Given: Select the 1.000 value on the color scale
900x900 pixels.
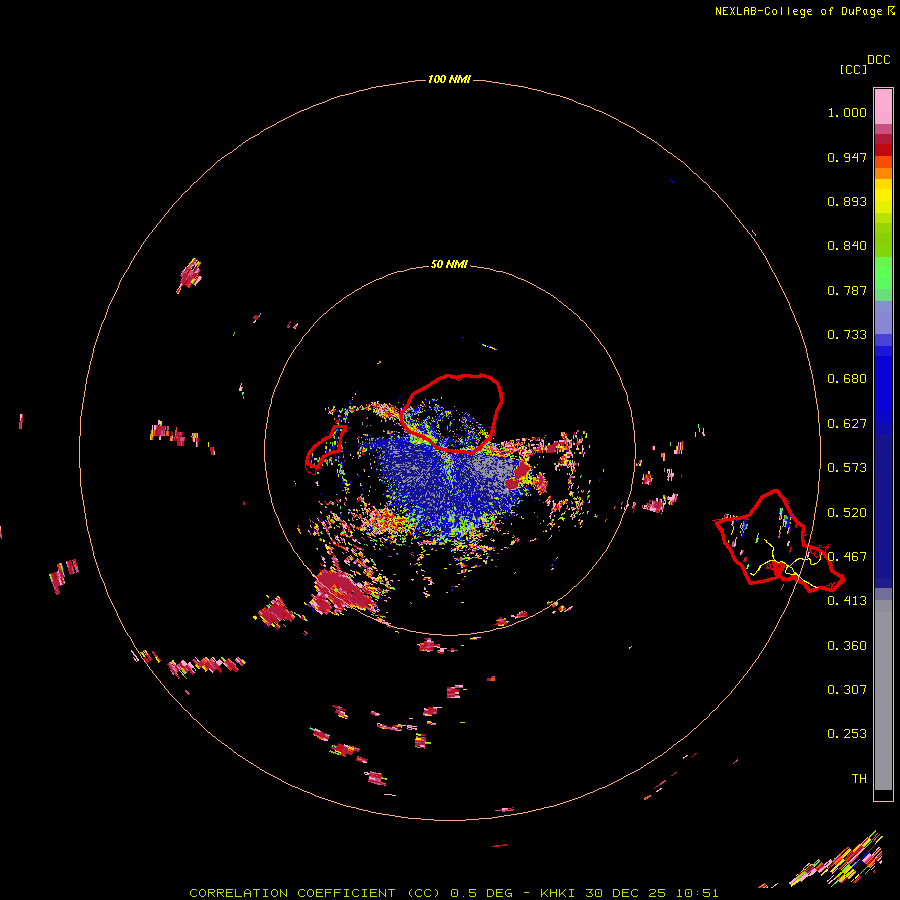Looking at the screenshot, I should (x=847, y=112).
